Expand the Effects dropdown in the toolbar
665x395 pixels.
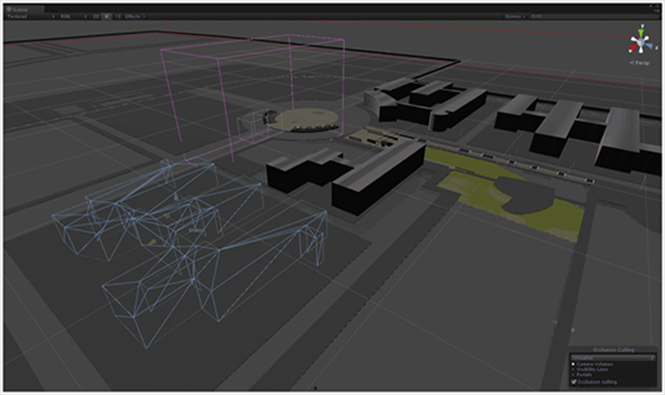134,16
